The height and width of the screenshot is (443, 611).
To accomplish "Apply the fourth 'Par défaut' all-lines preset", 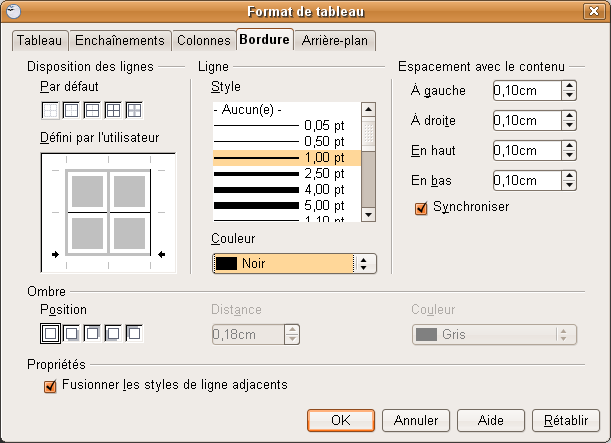I will click(x=113, y=110).
